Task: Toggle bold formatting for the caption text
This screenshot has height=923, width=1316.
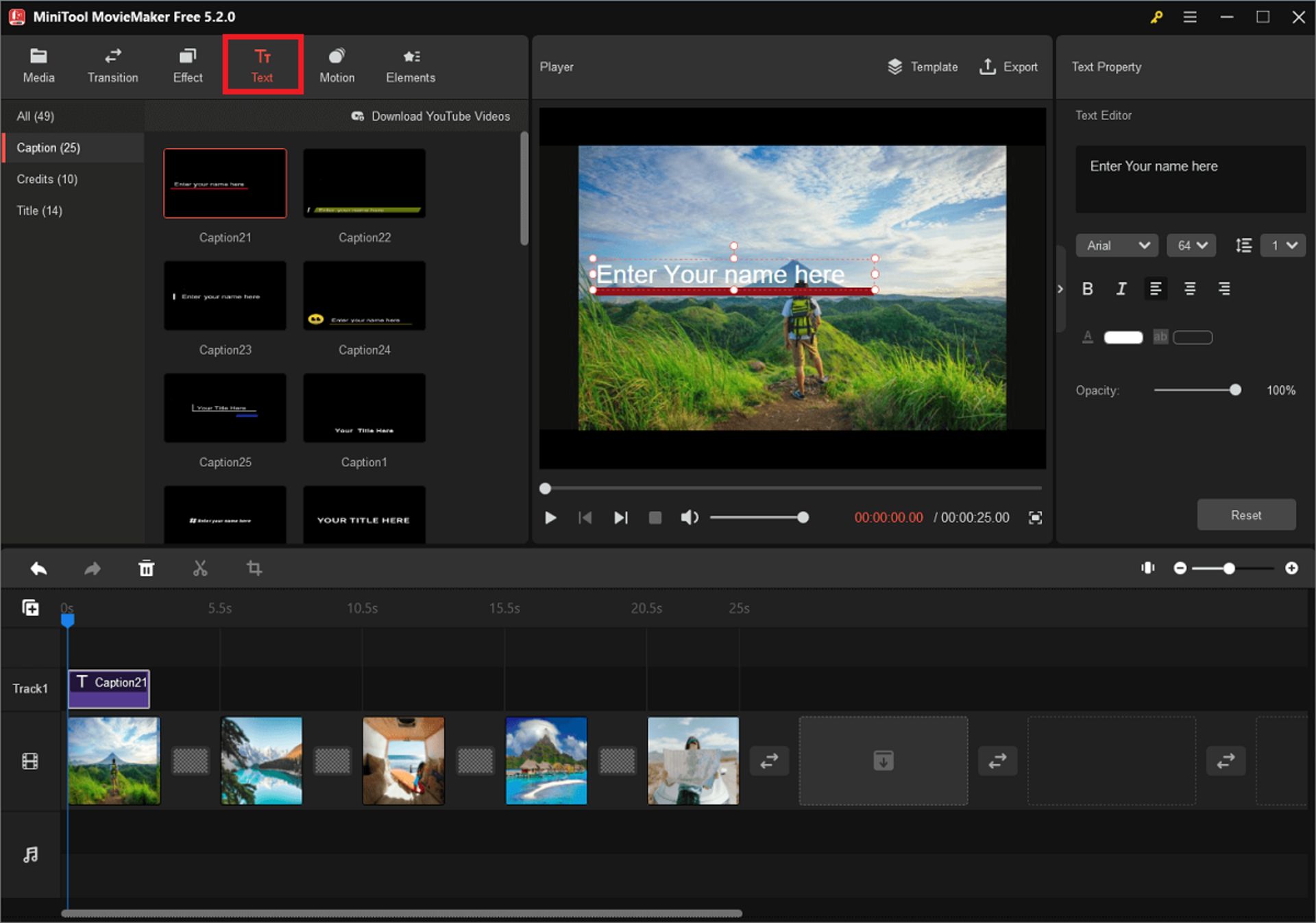Action: [1088, 288]
